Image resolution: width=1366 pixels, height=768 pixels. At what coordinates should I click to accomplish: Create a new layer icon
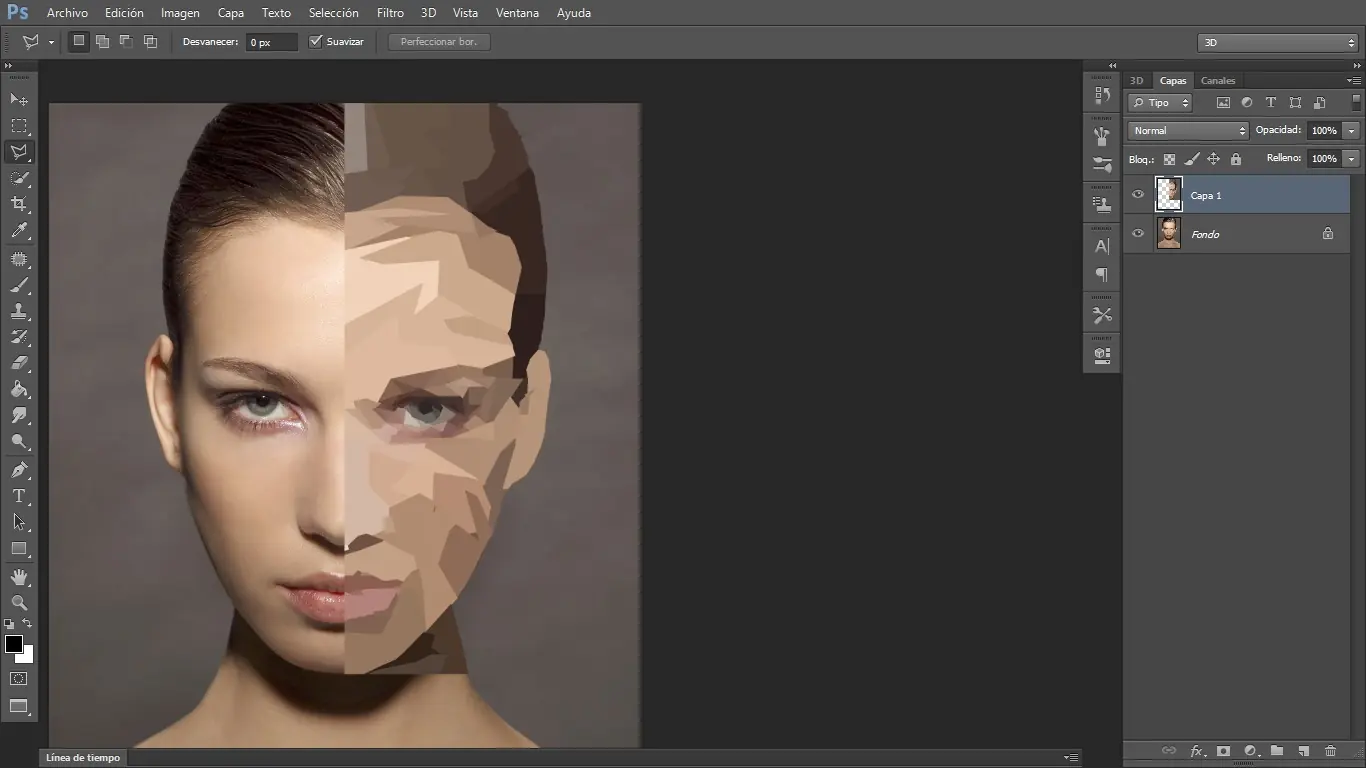1303,751
